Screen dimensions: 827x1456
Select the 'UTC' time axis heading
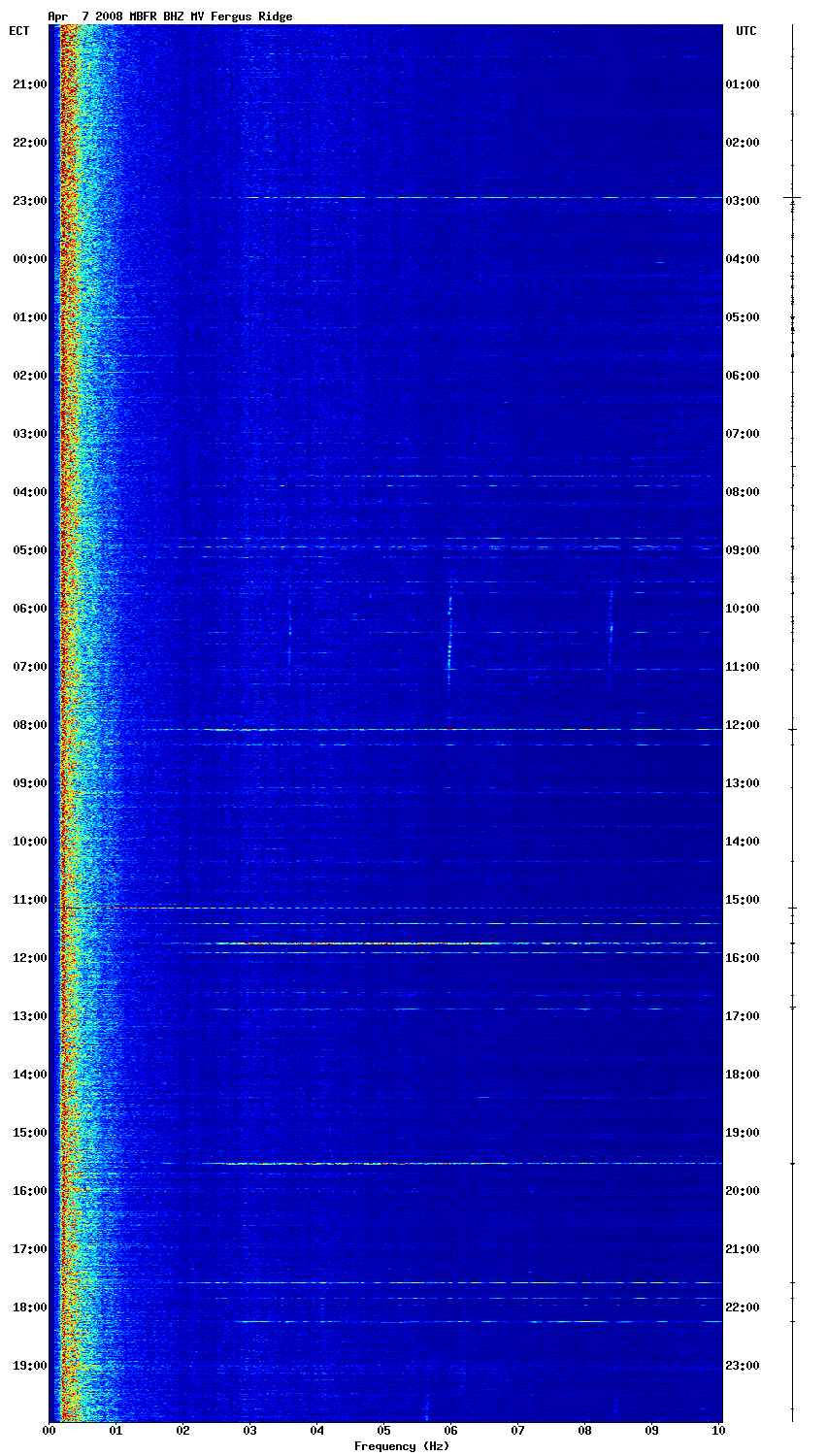(x=745, y=31)
